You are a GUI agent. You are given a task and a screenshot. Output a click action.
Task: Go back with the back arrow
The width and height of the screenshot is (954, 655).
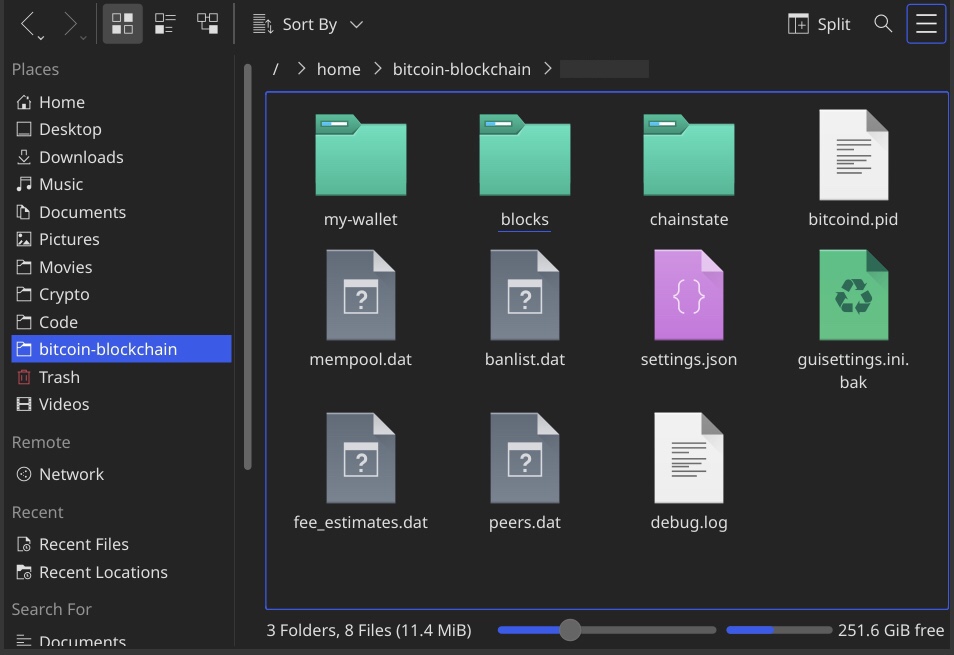(x=27, y=24)
